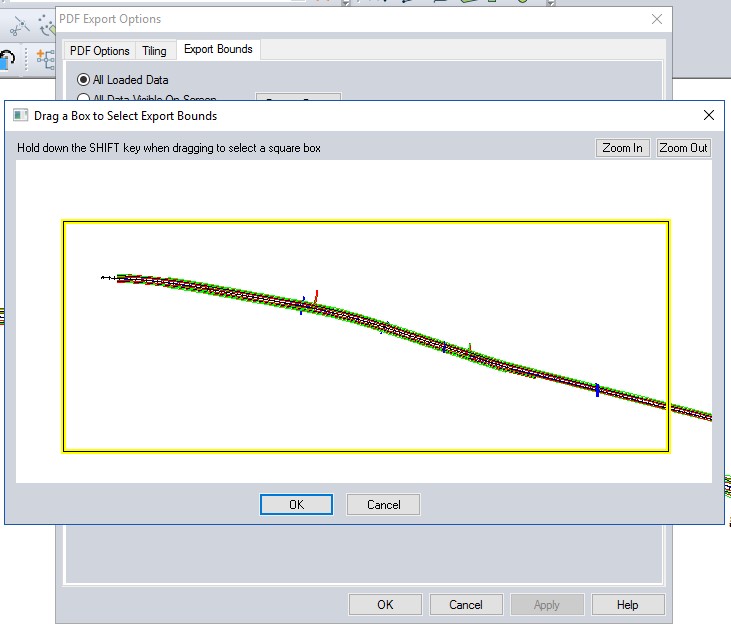
Task: Cancel the Drag a Box dialog
Action: tap(383, 504)
